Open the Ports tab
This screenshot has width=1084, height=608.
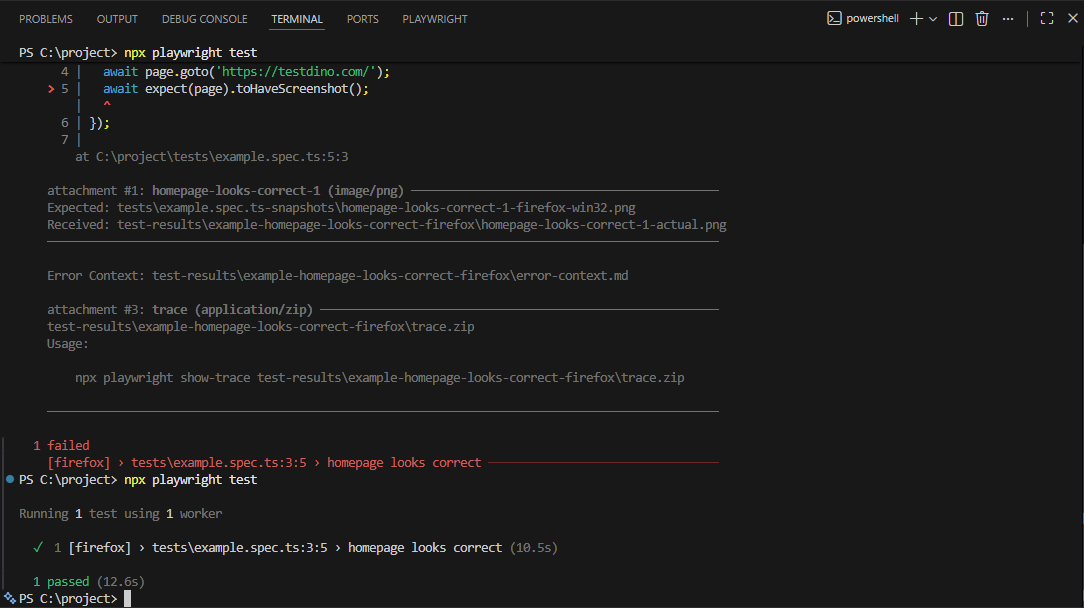(x=362, y=19)
